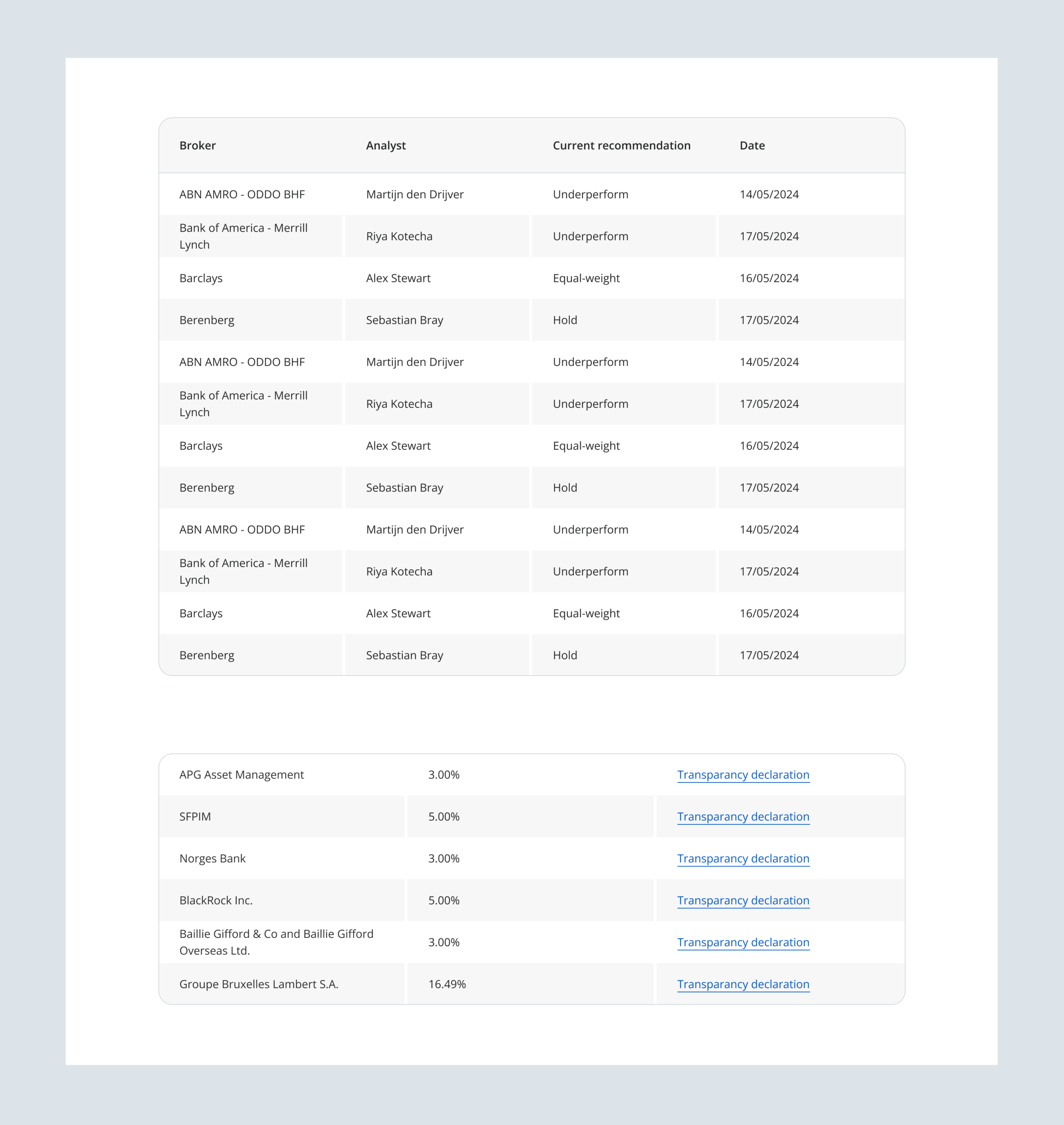Image resolution: width=1064 pixels, height=1125 pixels.
Task: Open SFPIM's Transparancy declaration link
Action: 743,817
